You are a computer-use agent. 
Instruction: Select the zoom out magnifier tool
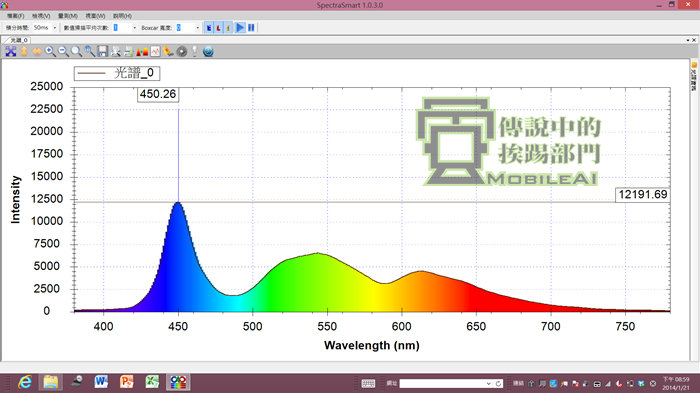[63, 51]
